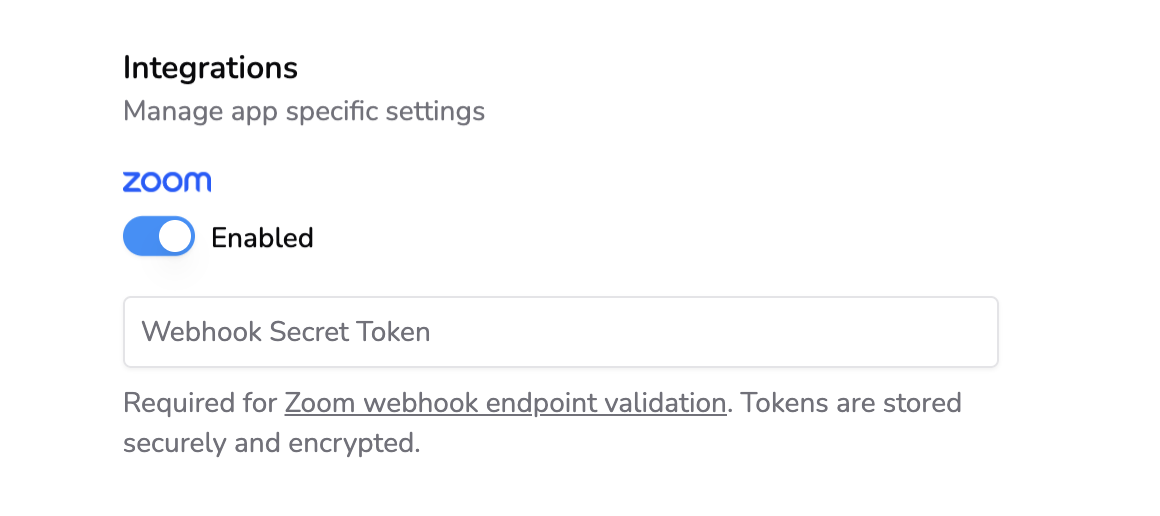Click the word "Zoom" in the underlined link
The image size is (1160, 516).
[x=319, y=403]
